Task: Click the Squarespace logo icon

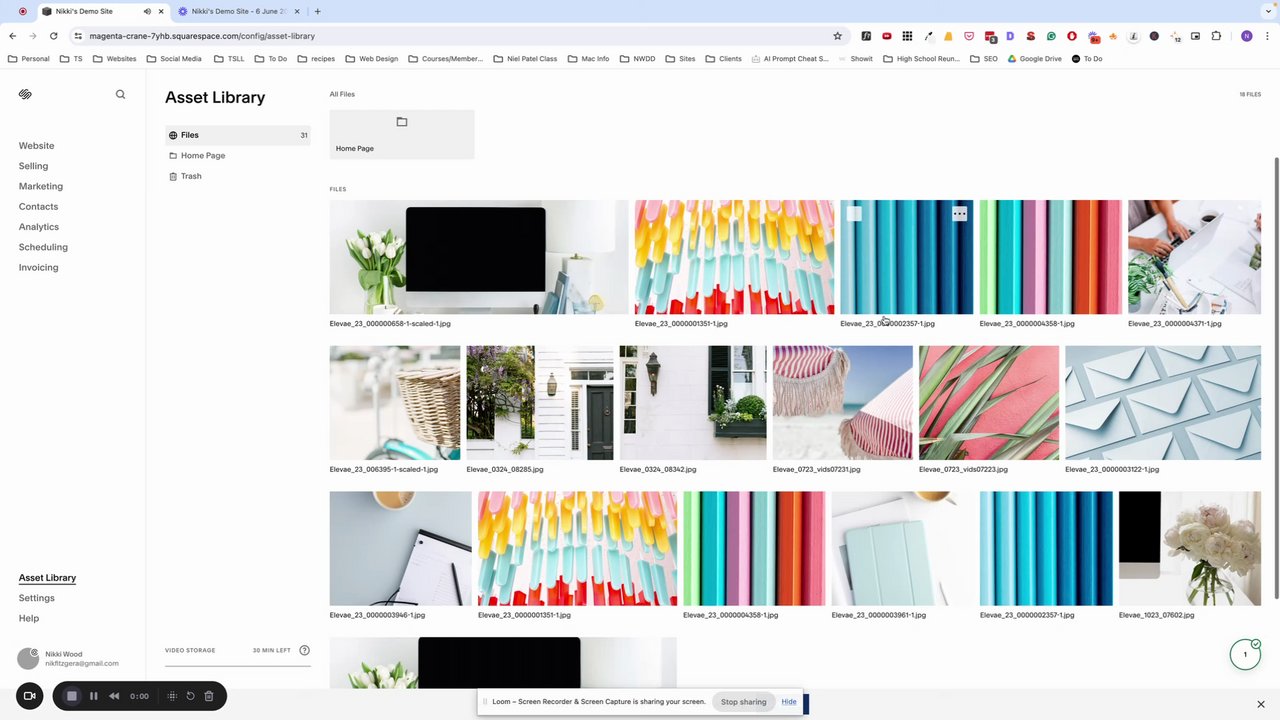Action: 25,95
